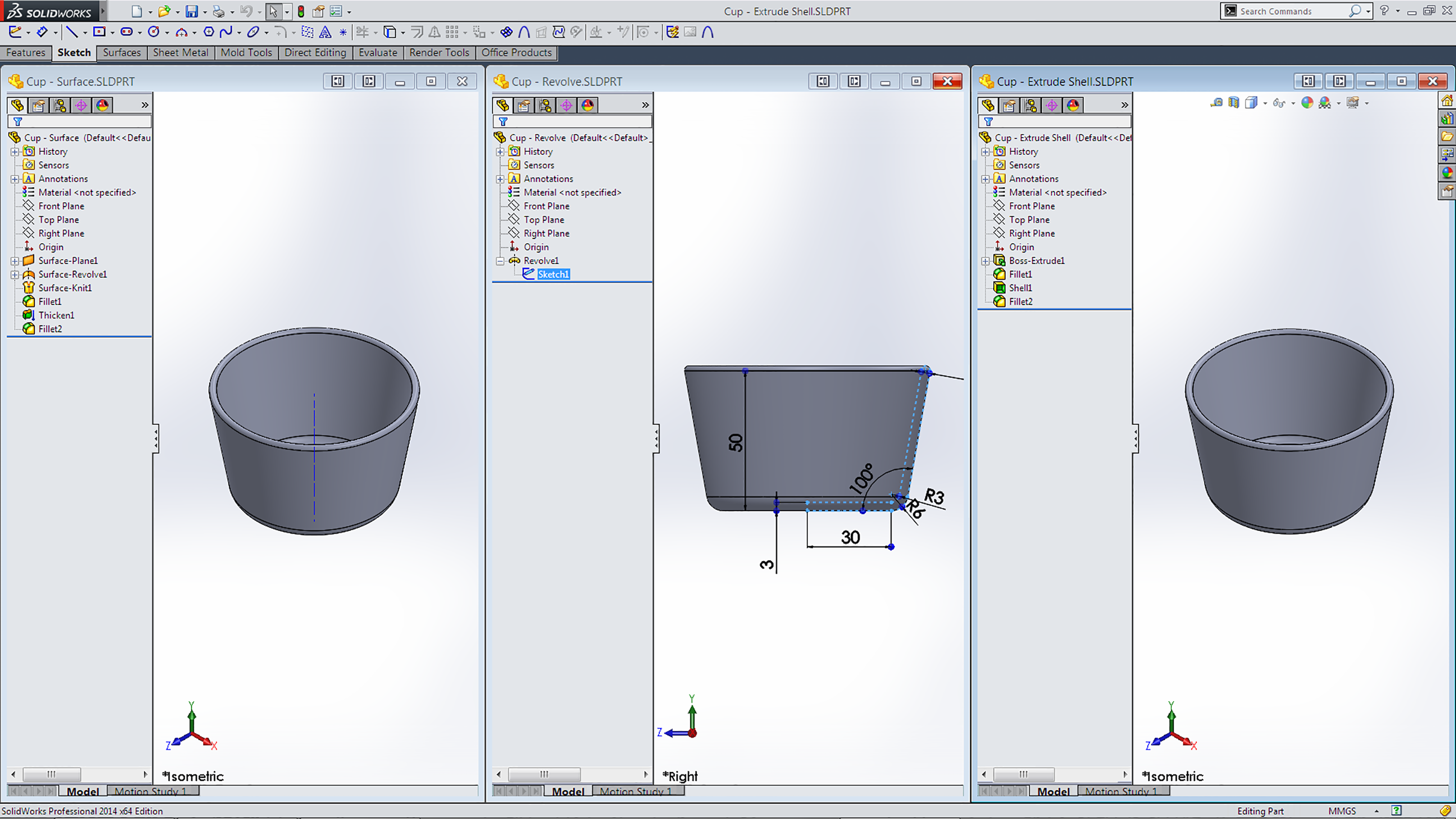The image size is (1456, 819).
Task: Expand the Boss-Extrude1 tree node
Action: click(985, 261)
